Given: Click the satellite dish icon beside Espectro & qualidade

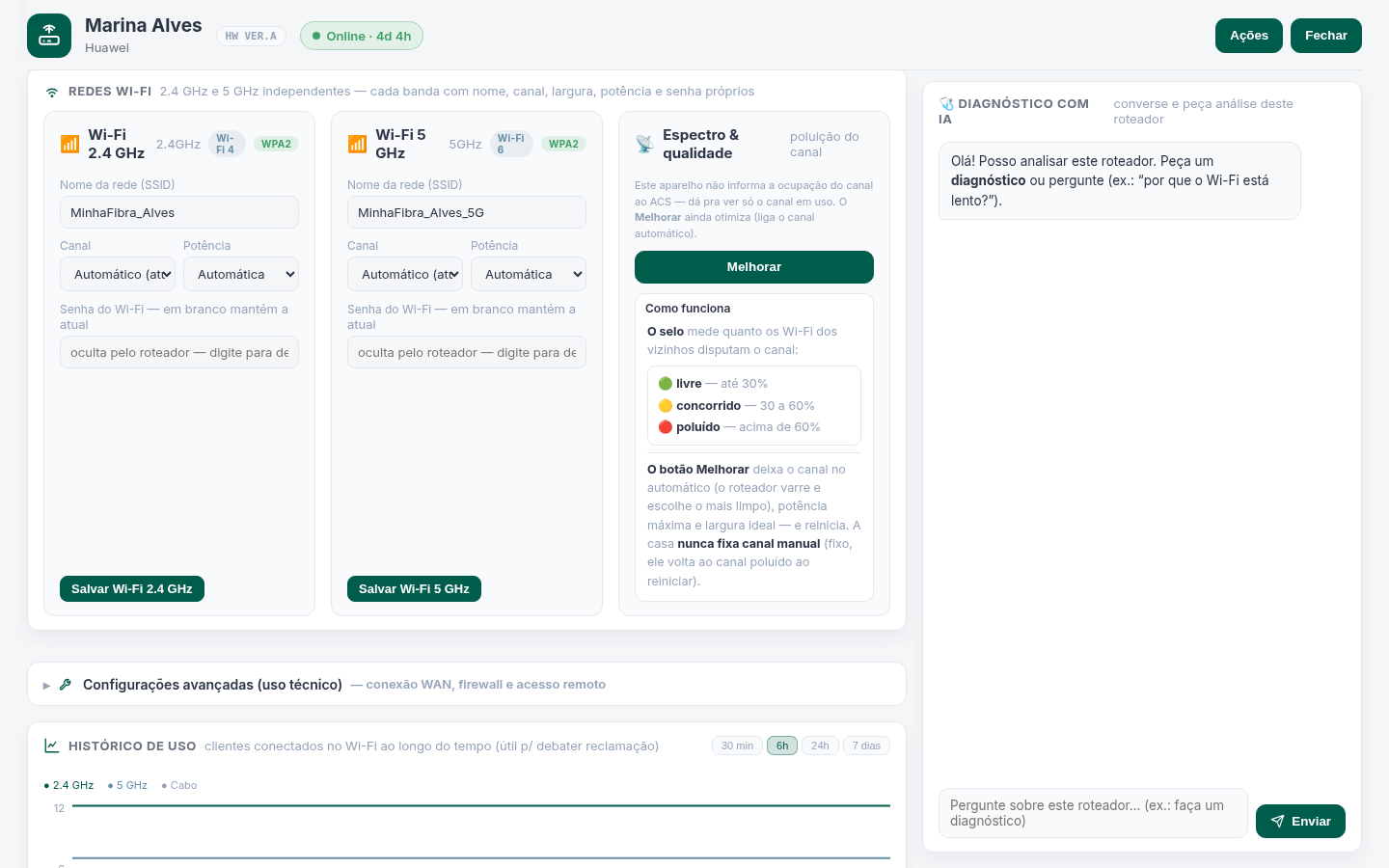Looking at the screenshot, I should (644, 144).
